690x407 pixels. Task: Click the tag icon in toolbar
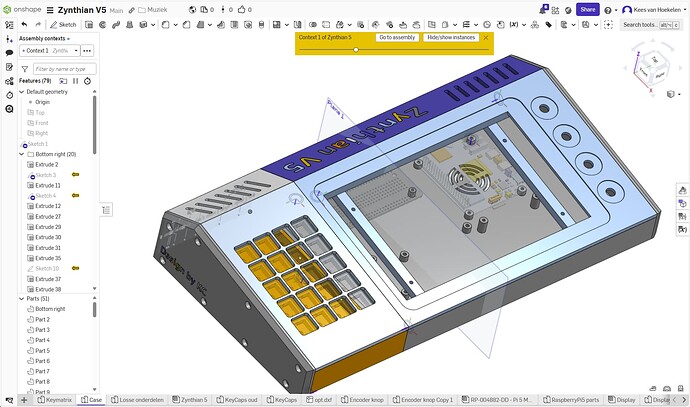(x=549, y=25)
